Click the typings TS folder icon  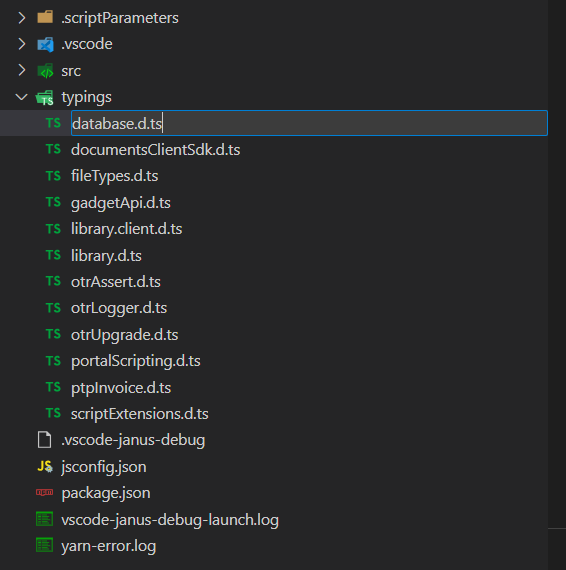tap(45, 98)
